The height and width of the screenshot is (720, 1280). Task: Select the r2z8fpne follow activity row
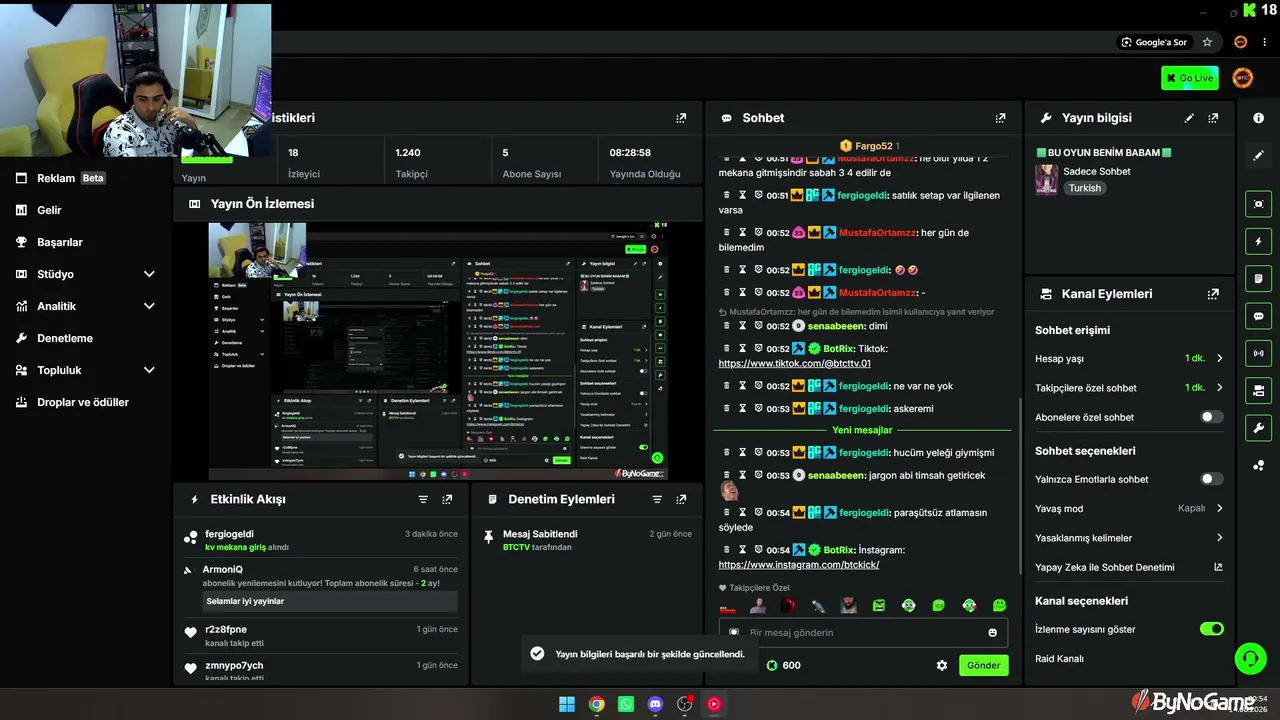pos(321,636)
